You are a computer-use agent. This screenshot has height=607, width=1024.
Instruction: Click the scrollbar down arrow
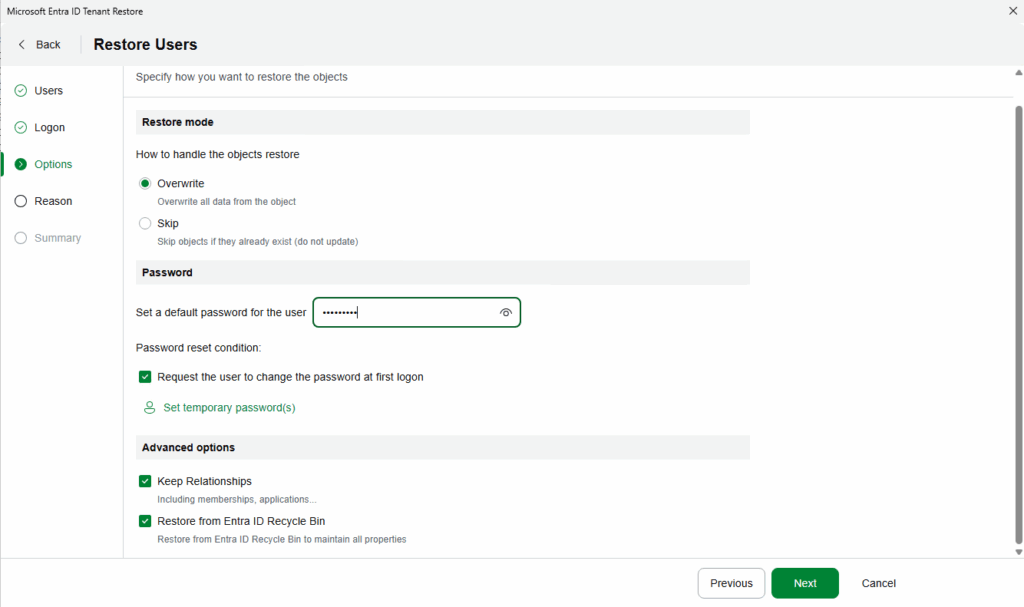1019,552
